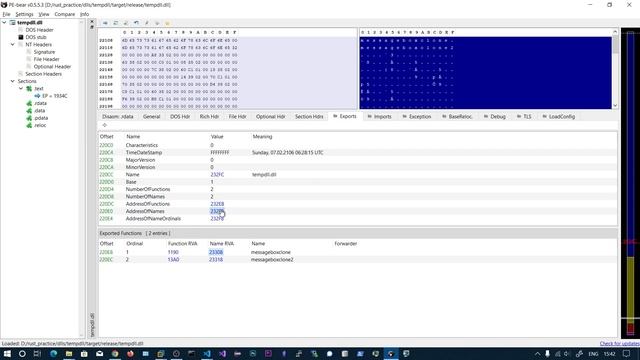Open the DOS Hdr tab
Image resolution: width=640 pixels, height=360 pixels.
point(180,116)
